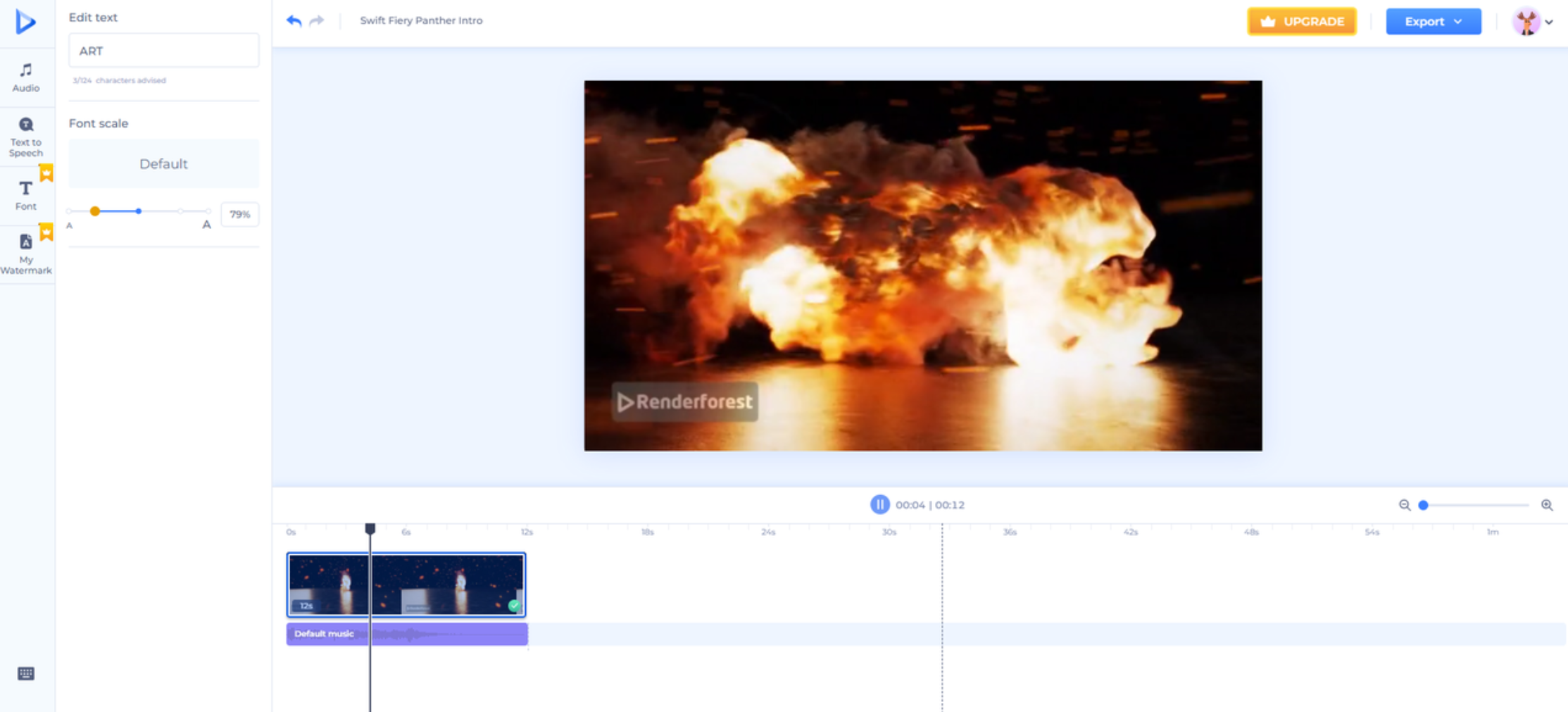This screenshot has height=712, width=1568.
Task: Click the timeline playhead marker
Action: point(370,529)
